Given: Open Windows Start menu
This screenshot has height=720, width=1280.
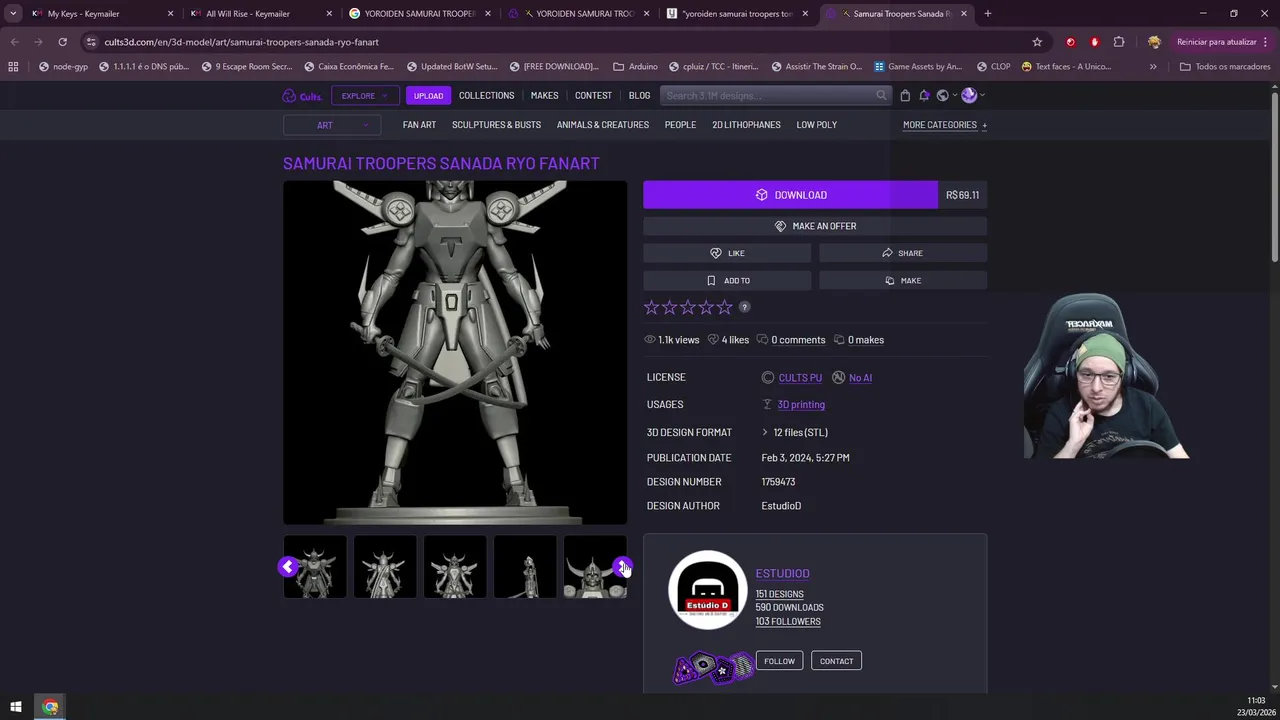Looking at the screenshot, I should (x=15, y=707).
